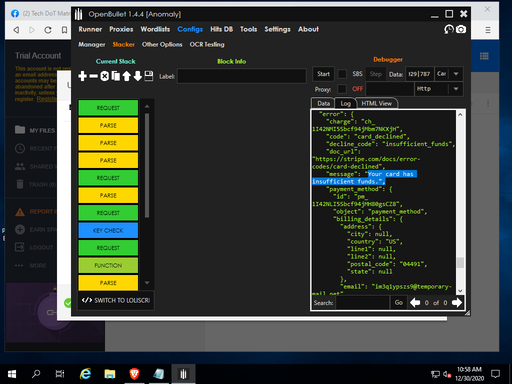Toggle the SBS checkbox

pos(342,74)
